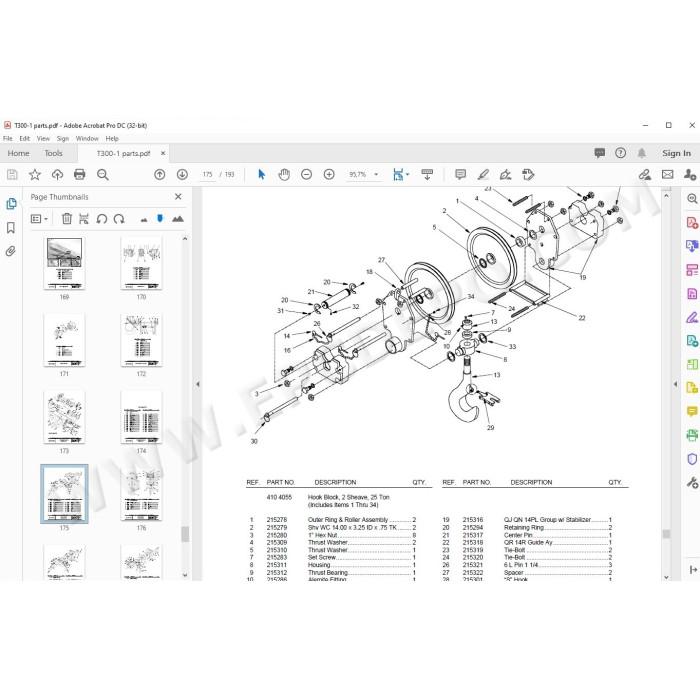700x700 pixels.
Task: Activate the hand pan tool
Action: pos(284,175)
